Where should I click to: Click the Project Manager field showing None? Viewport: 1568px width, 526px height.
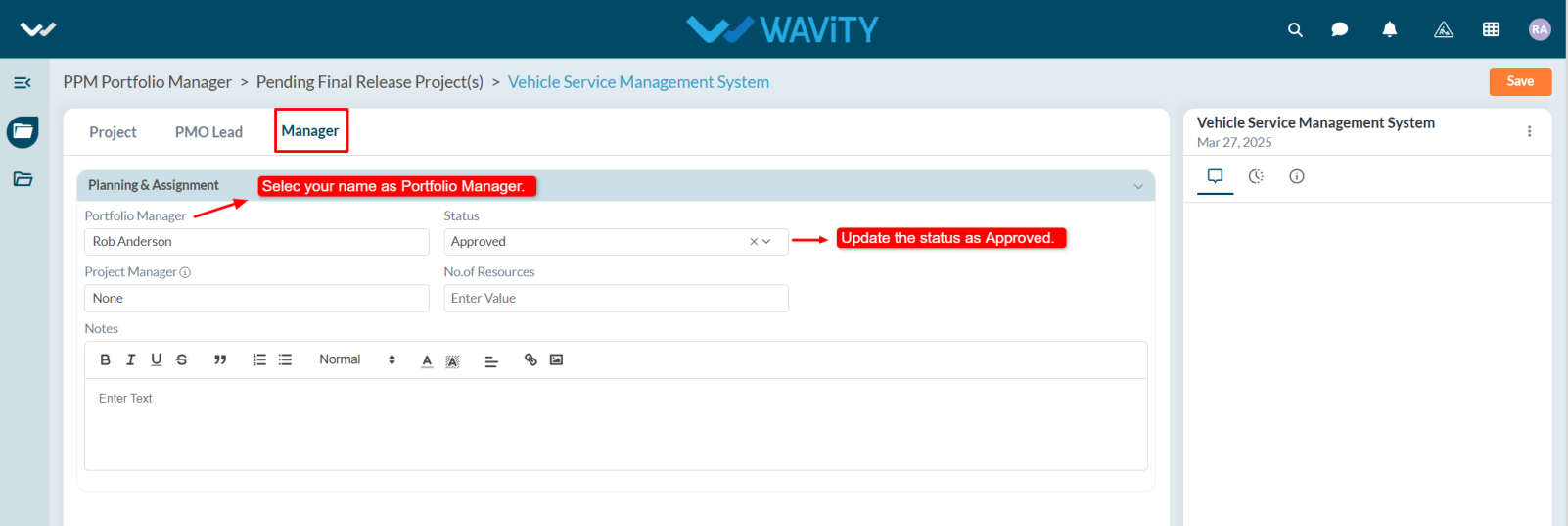(x=256, y=298)
